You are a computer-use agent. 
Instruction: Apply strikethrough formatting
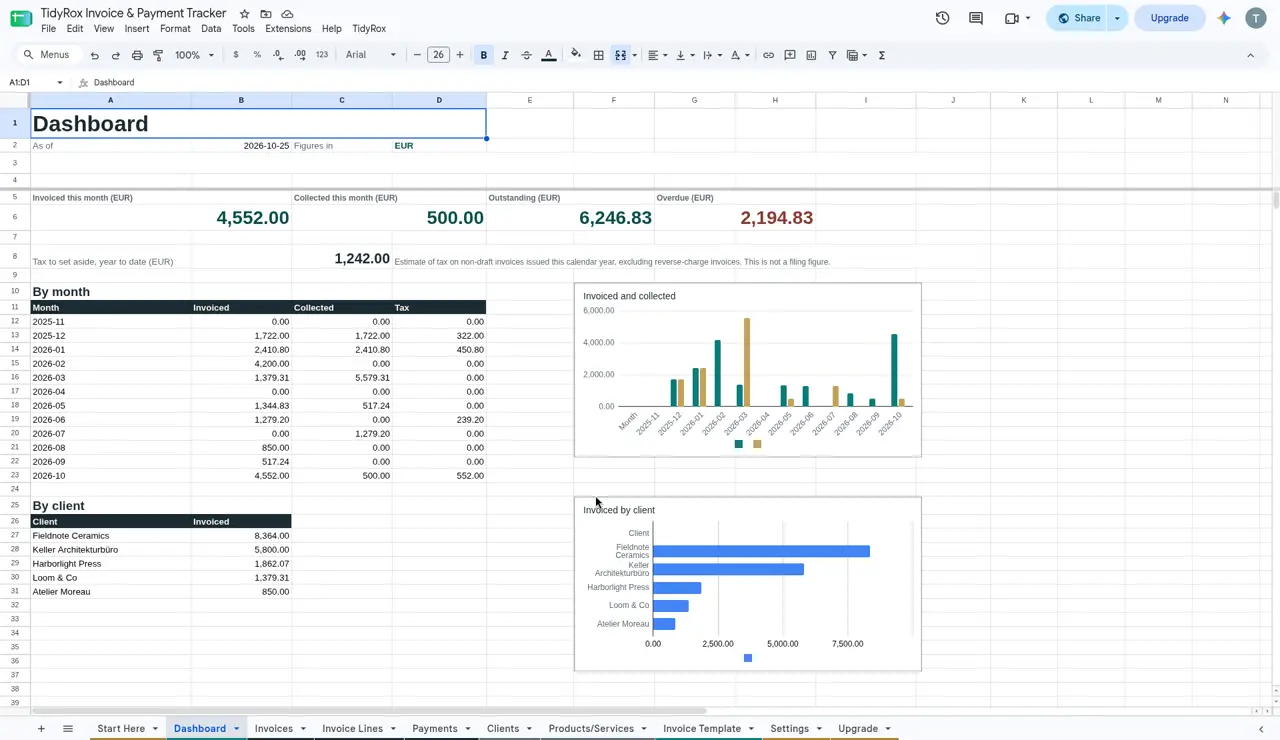point(526,55)
